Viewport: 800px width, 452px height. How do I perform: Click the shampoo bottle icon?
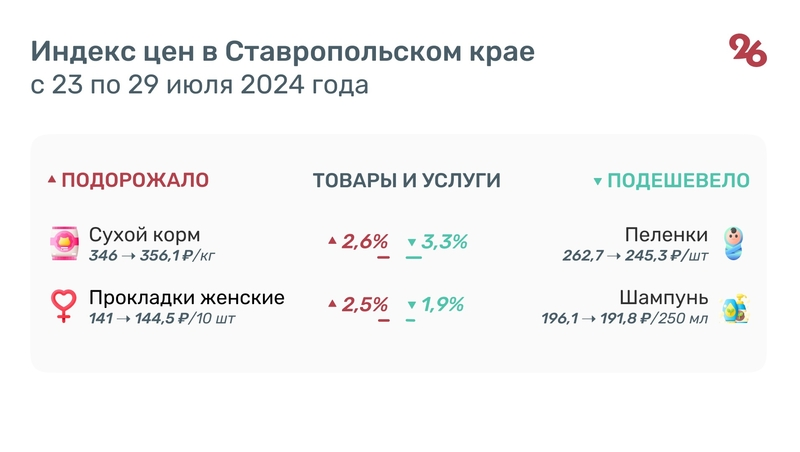point(736,307)
